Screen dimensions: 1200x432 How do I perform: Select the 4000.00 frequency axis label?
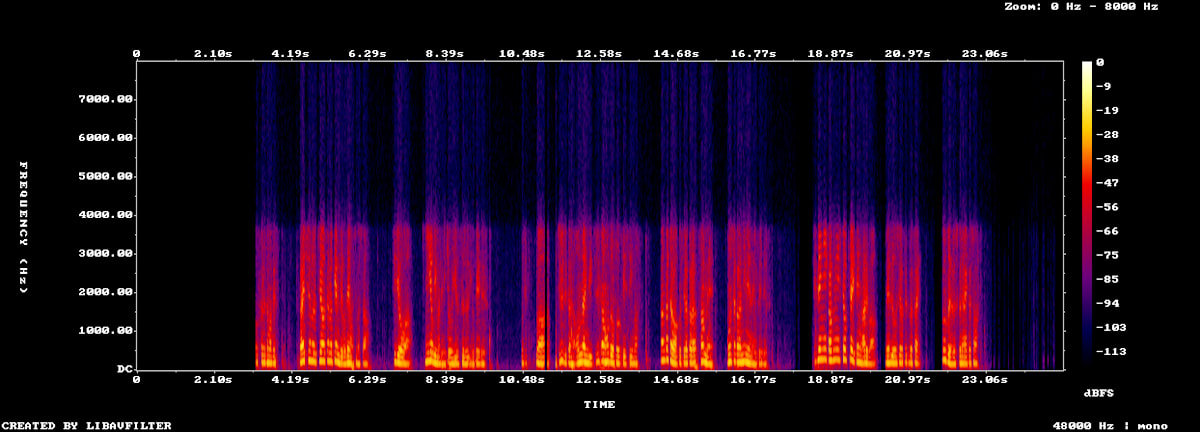point(106,215)
